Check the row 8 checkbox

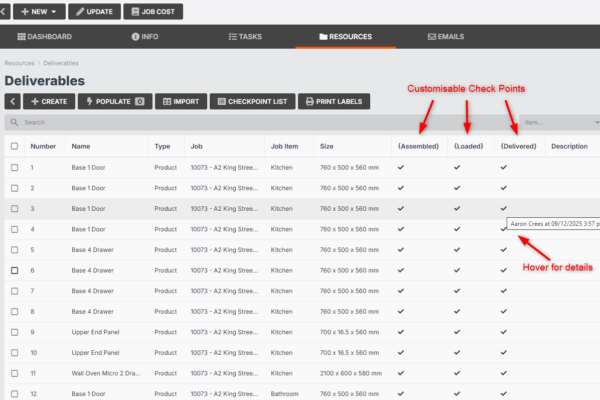(x=15, y=312)
